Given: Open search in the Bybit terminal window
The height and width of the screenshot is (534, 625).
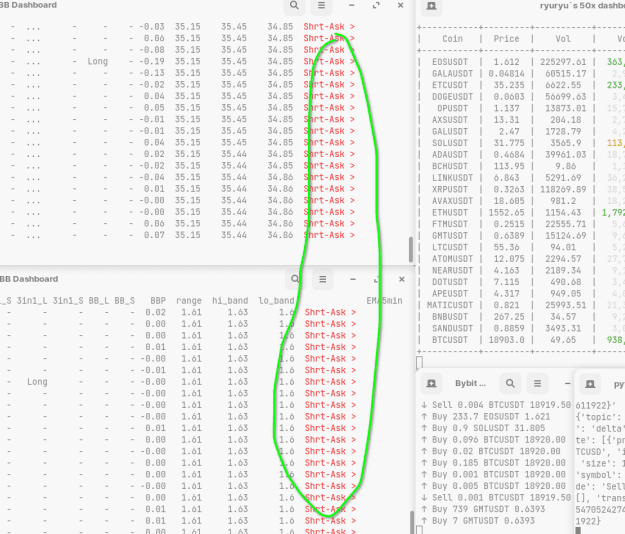Looking at the screenshot, I should coord(510,383).
